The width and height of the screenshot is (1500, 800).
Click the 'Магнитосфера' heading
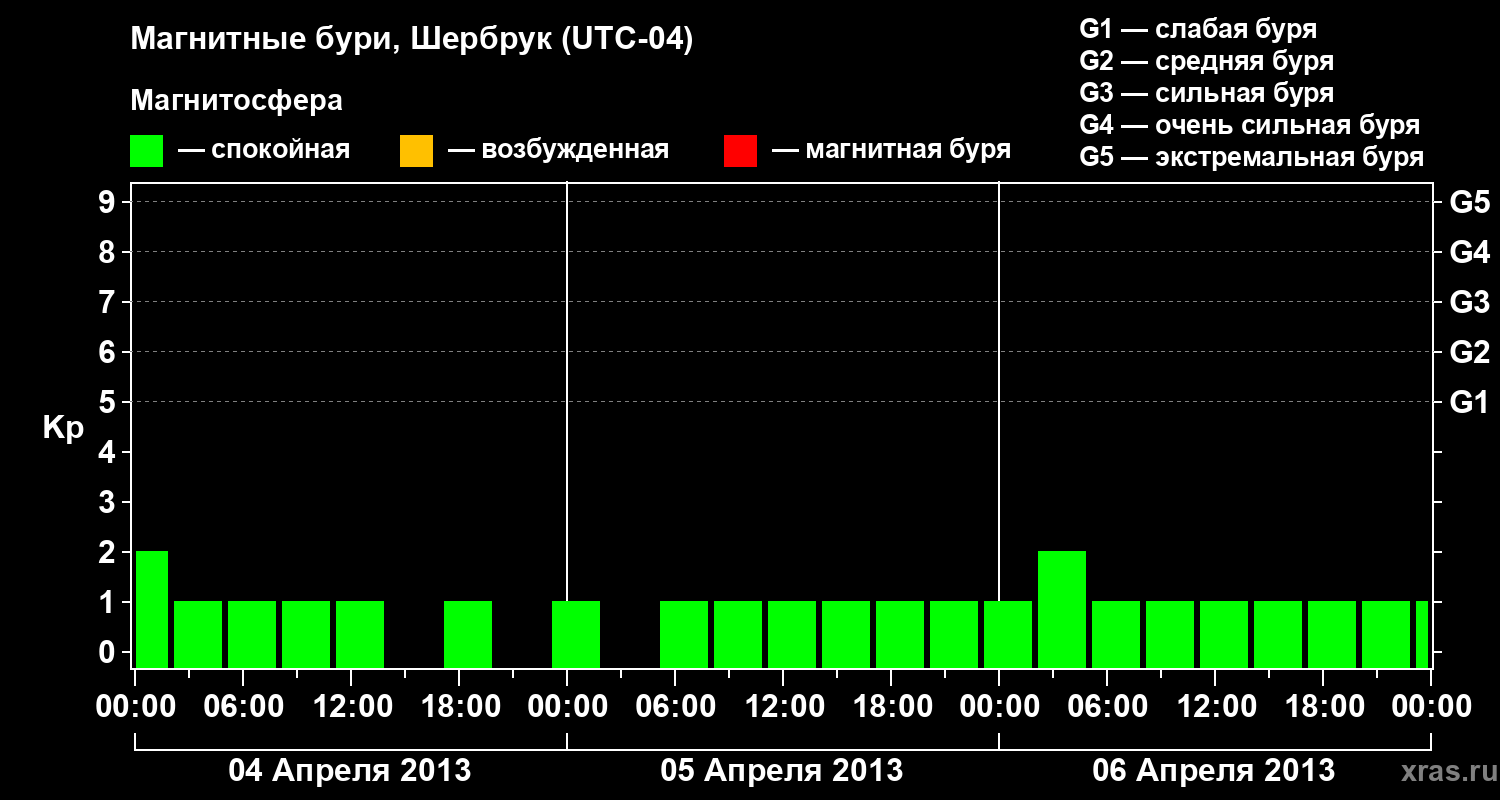tap(236, 101)
